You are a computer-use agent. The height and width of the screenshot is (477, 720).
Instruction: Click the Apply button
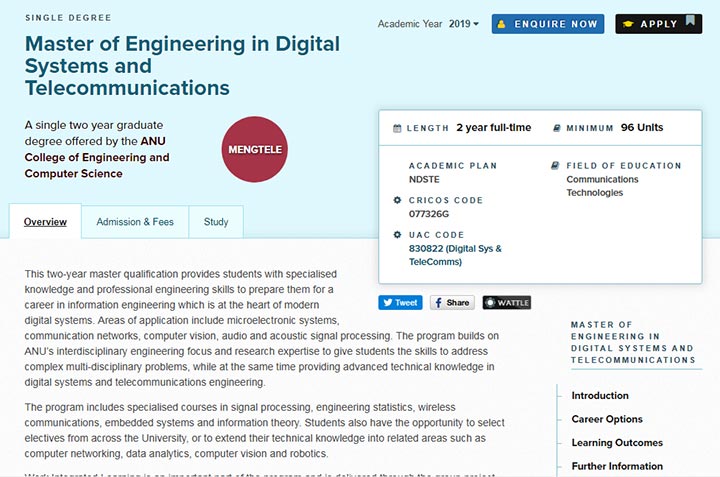[658, 24]
